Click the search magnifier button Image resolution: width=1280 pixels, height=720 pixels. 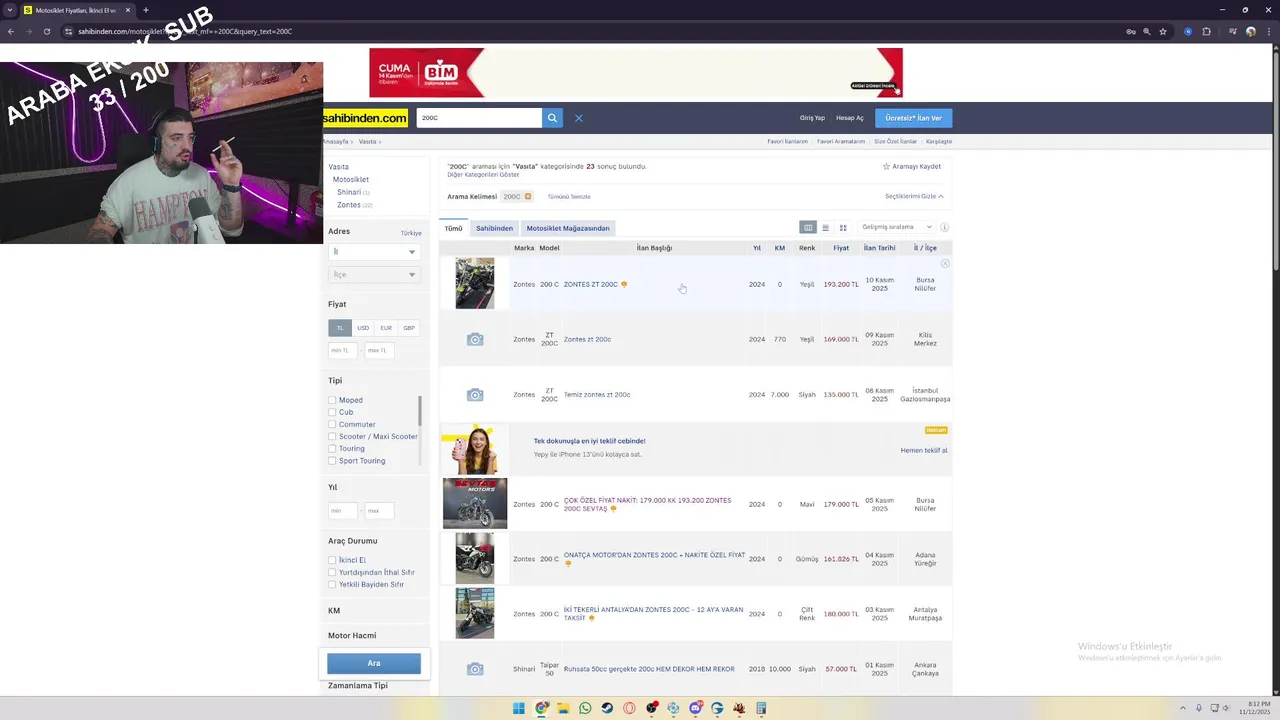(552, 118)
